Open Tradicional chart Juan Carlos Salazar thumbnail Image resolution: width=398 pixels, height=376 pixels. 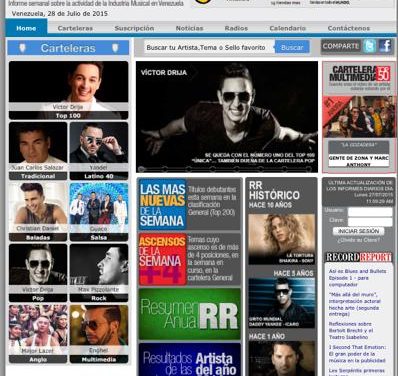click(x=38, y=151)
